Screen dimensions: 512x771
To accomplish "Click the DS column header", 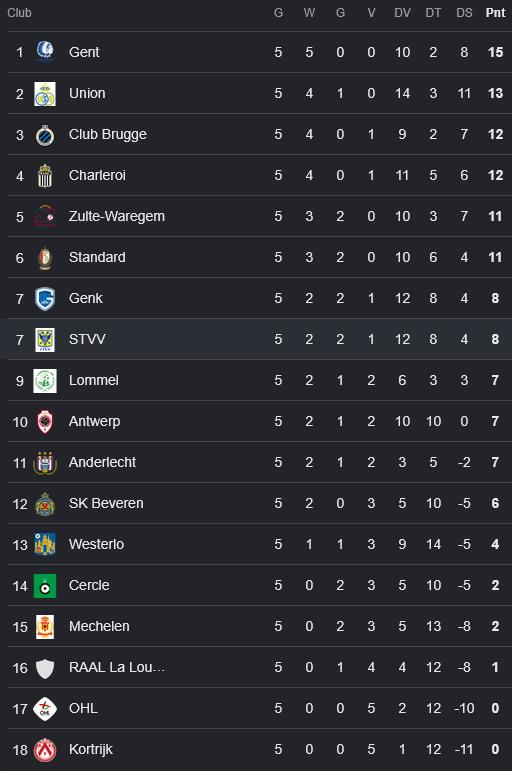I will tap(464, 13).
